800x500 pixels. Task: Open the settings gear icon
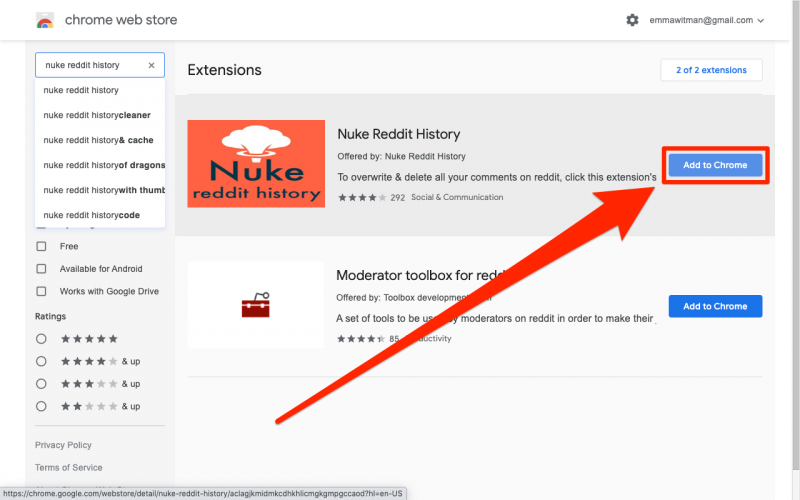coord(632,20)
